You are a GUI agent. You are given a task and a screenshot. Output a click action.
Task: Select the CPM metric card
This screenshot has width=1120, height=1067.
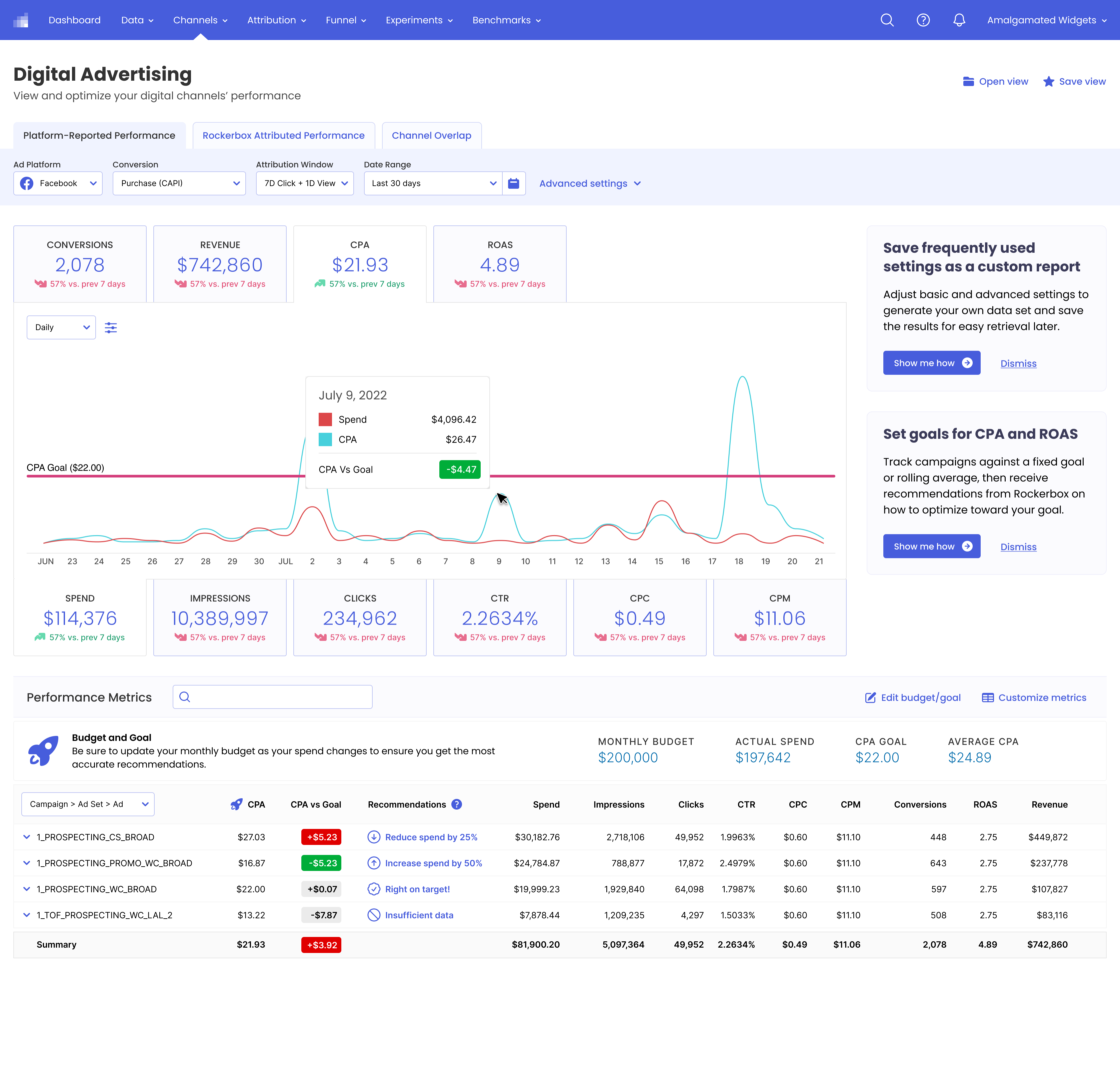[780, 618]
